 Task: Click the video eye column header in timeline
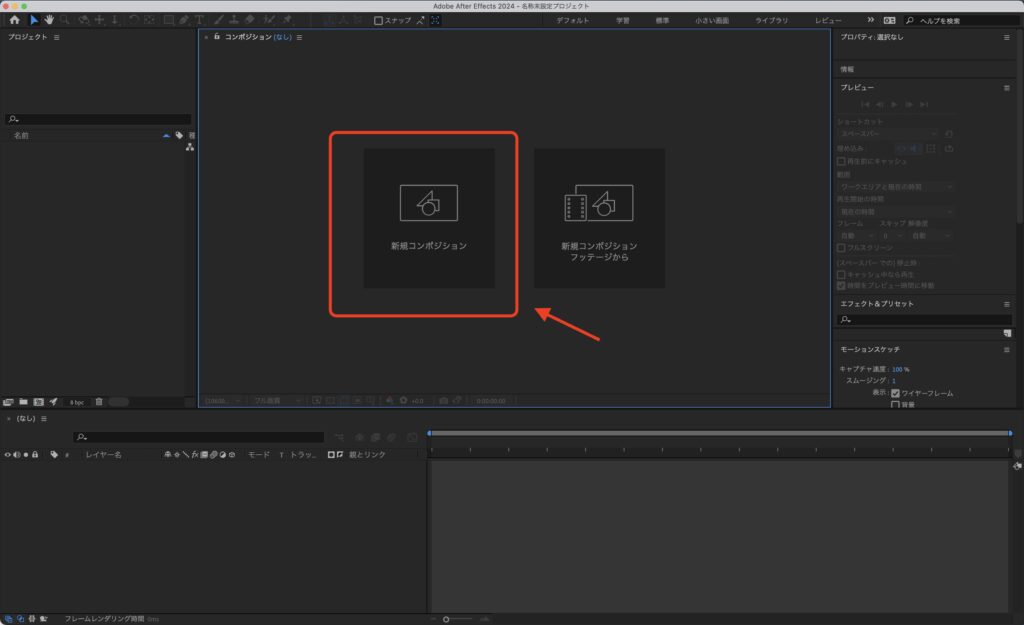coord(8,455)
